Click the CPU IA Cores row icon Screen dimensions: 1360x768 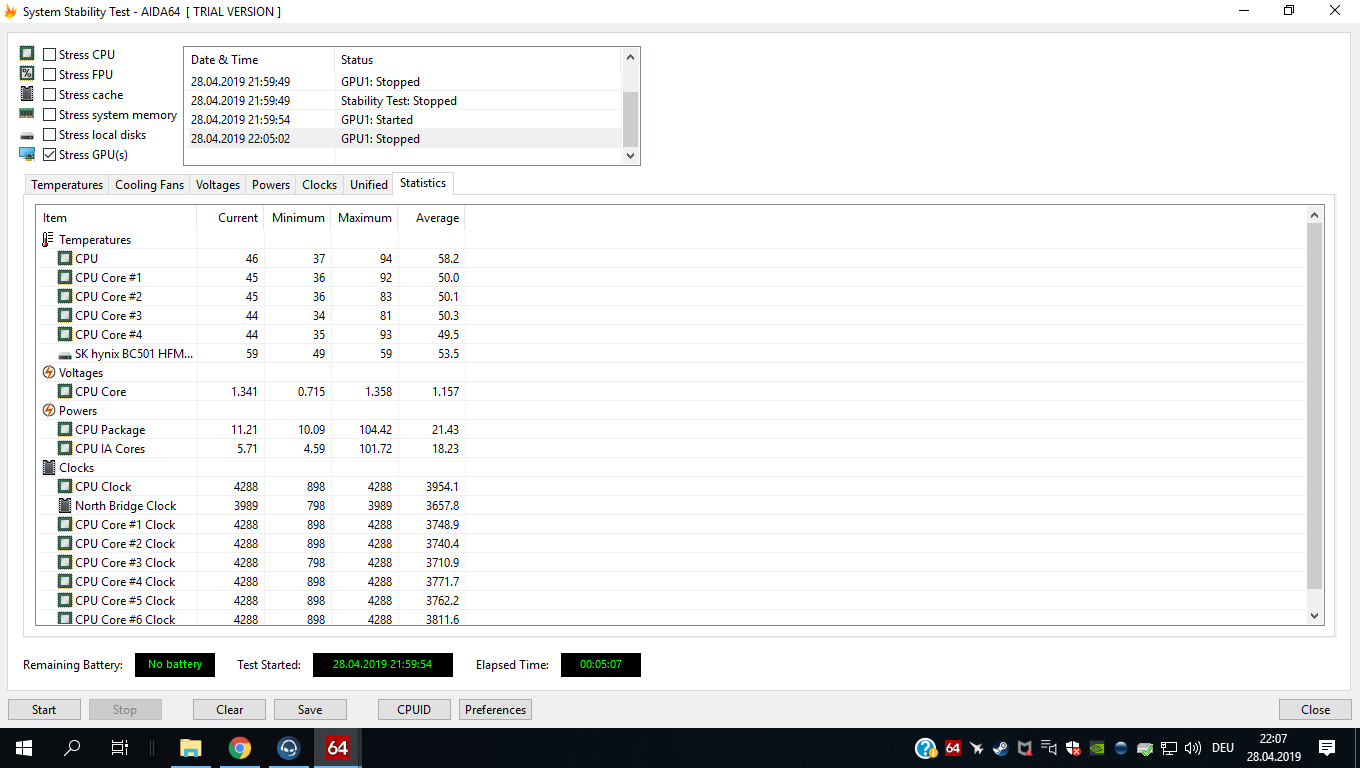[x=65, y=449]
